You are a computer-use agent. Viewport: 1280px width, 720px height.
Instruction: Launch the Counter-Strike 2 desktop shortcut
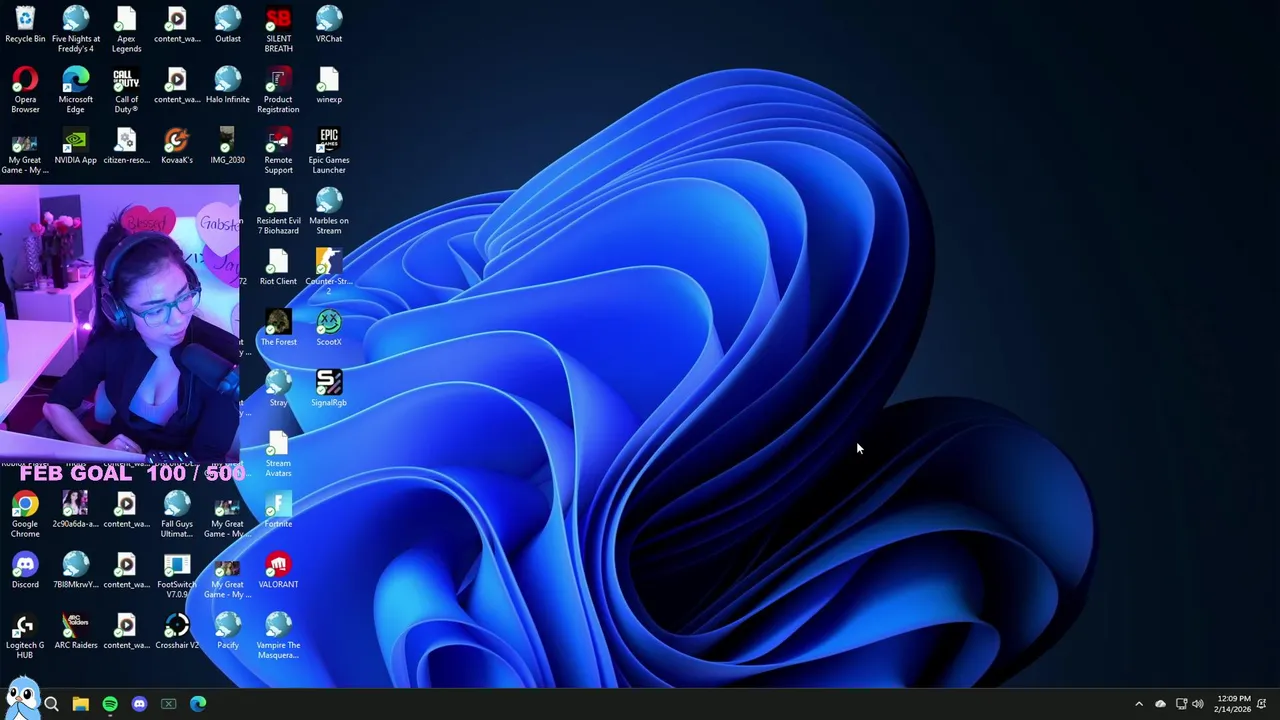coord(329,270)
